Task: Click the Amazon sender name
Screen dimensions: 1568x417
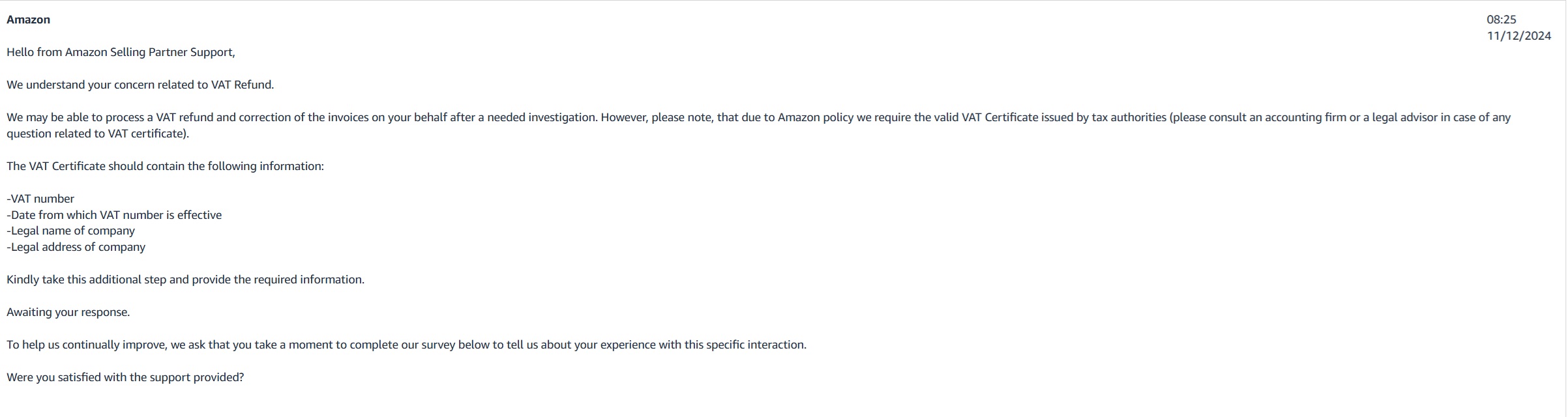Action: 28,20
